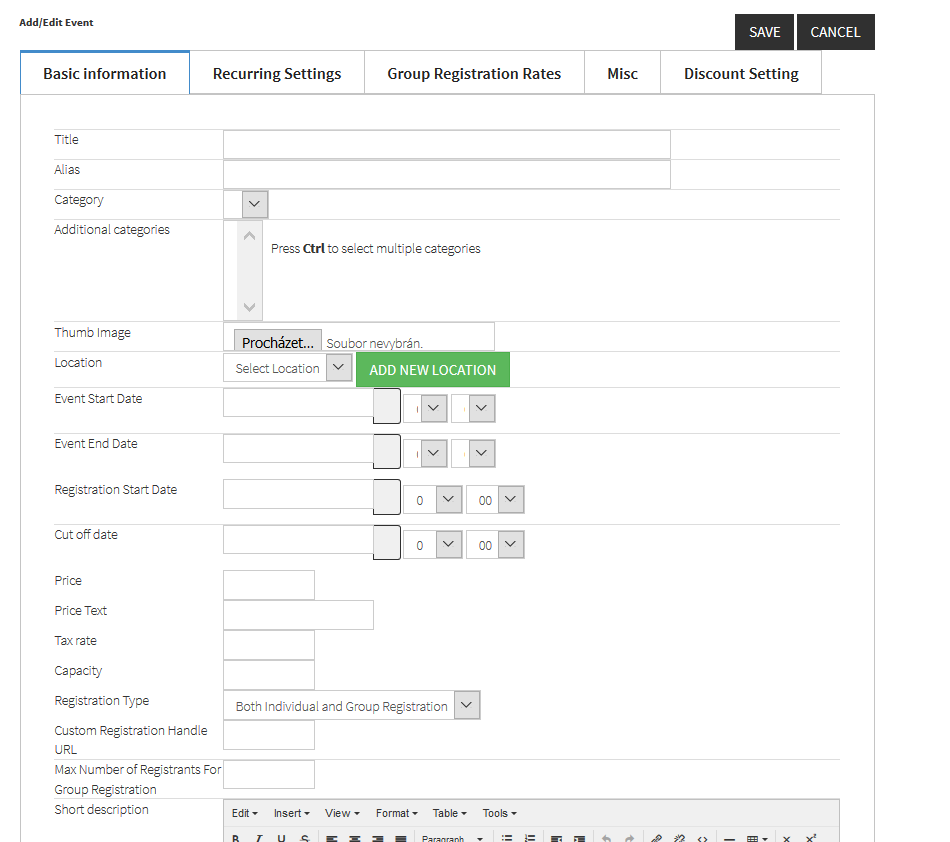The height and width of the screenshot is (842, 950).
Task: Click scroll-down arrow in Additional categories list
Action: (250, 307)
